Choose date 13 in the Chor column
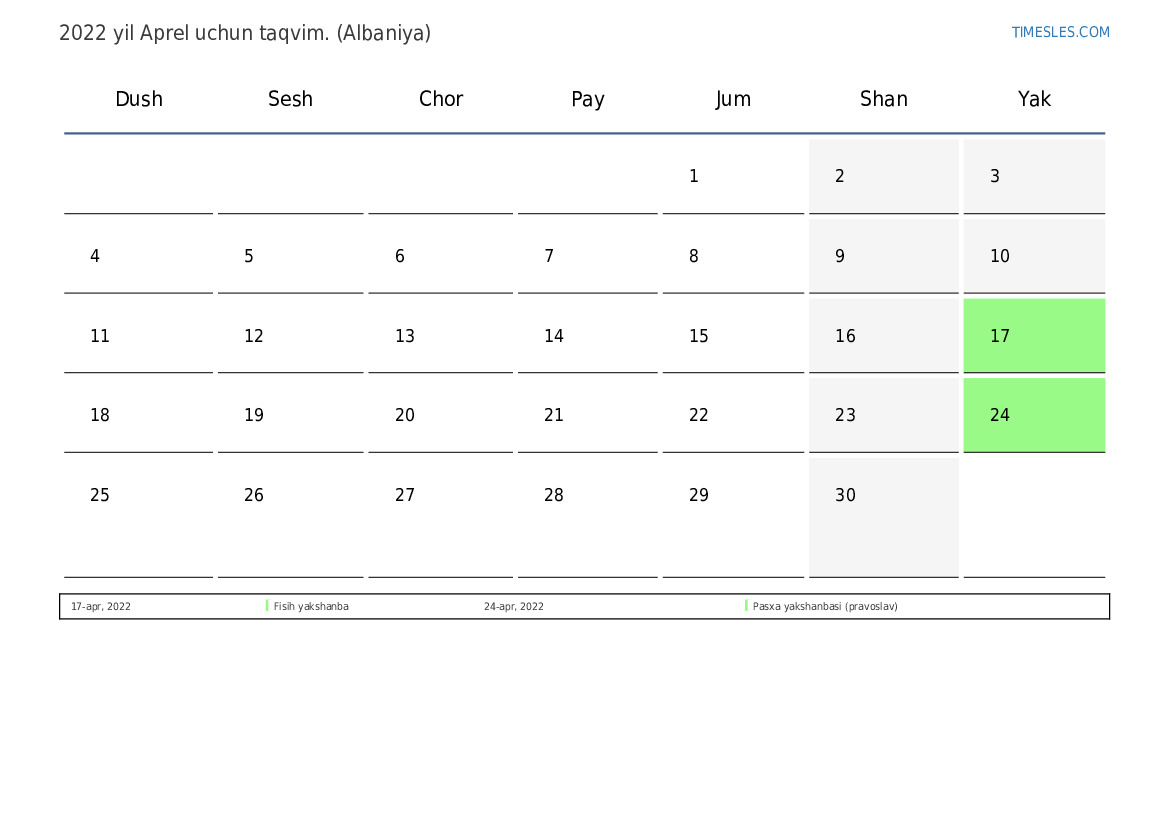This screenshot has width=1169, height=827. click(x=405, y=336)
